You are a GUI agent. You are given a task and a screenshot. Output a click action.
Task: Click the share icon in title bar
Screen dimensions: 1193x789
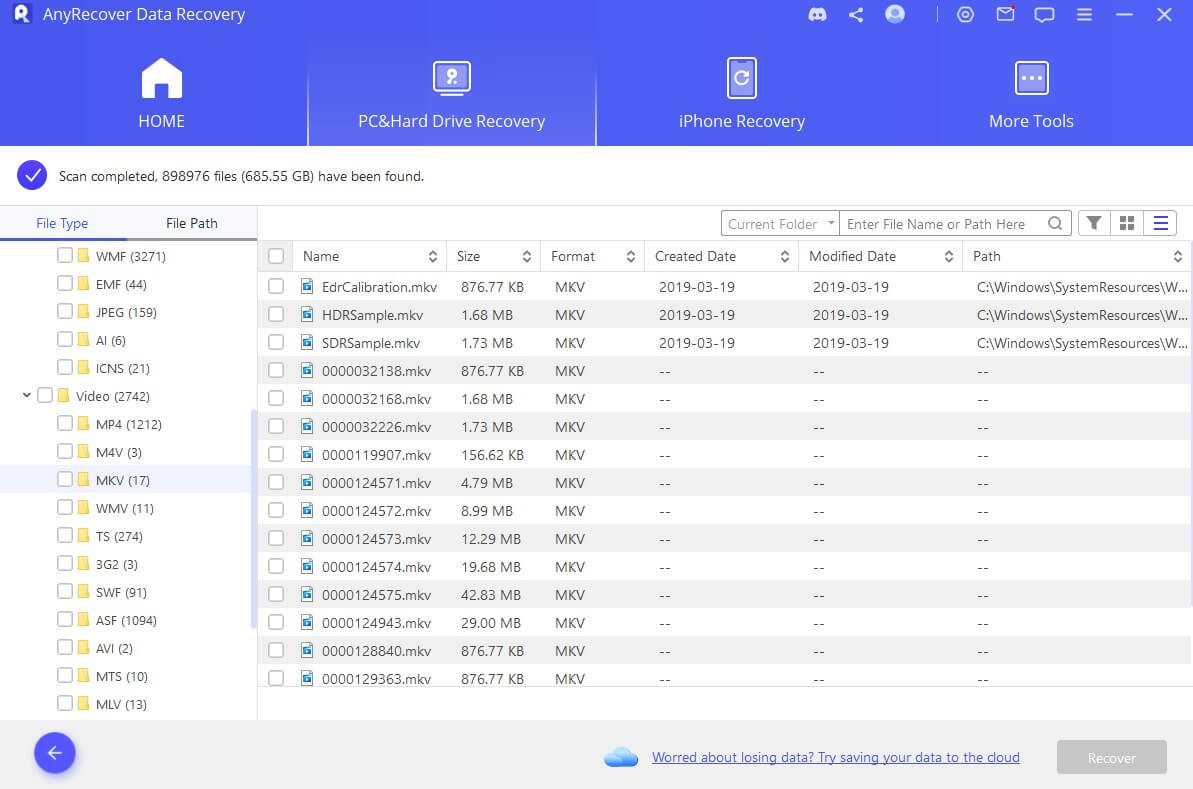click(x=856, y=15)
